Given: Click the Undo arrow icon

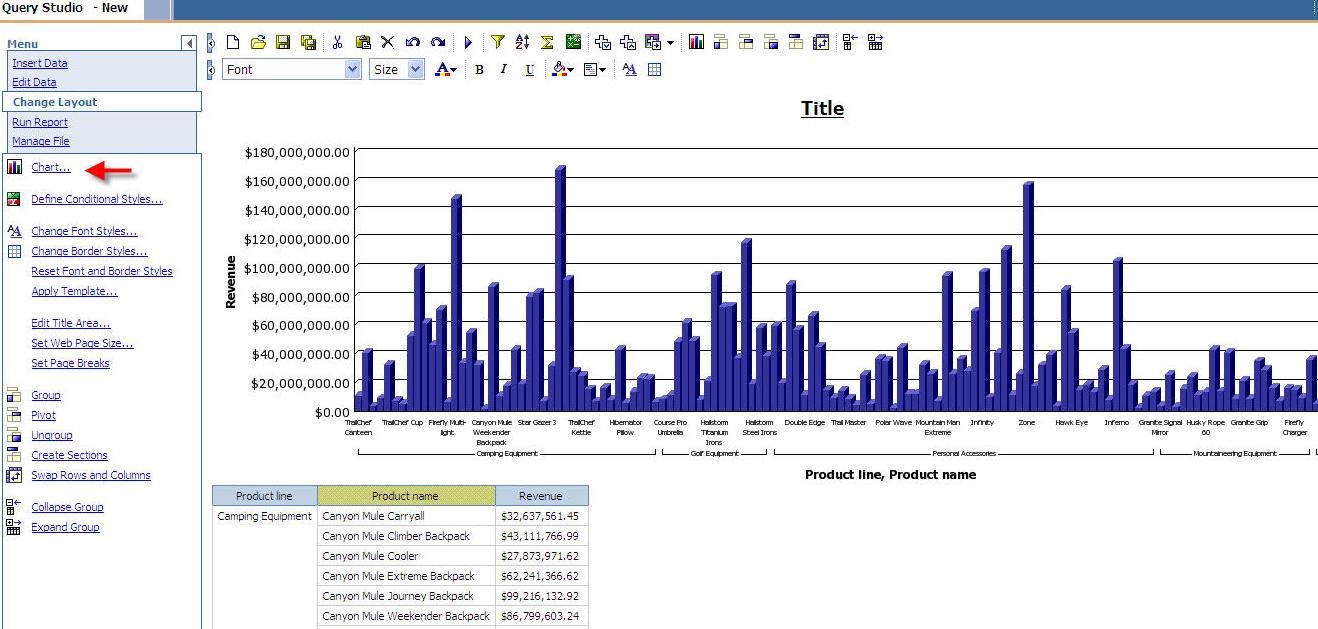Looking at the screenshot, I should 412,42.
